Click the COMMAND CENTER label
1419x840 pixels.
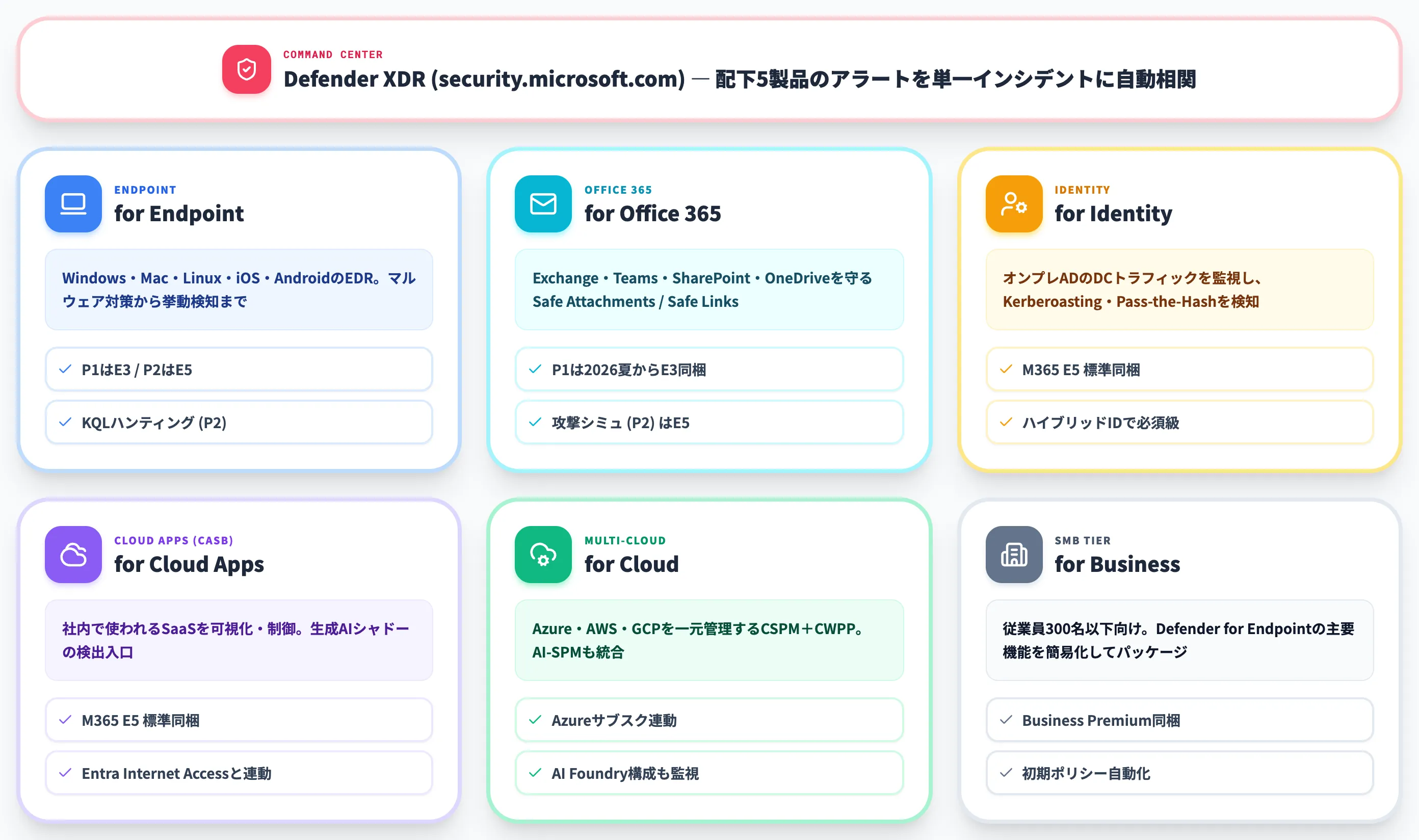click(x=333, y=55)
